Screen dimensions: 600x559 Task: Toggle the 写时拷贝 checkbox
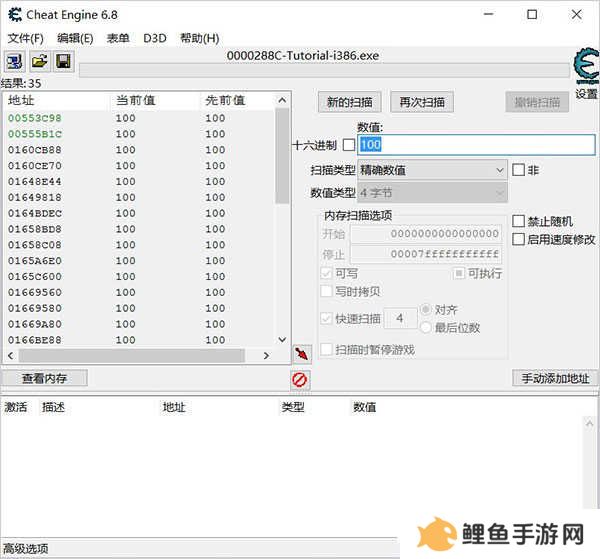coord(326,292)
